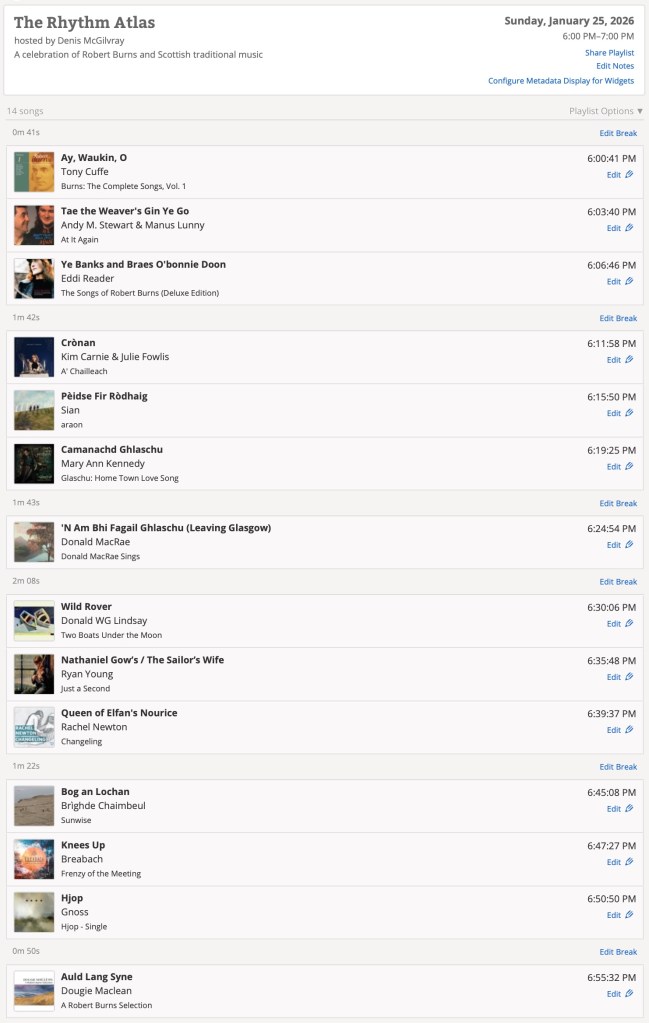Click the edit pencil icon for Camanachd Ghlaschu

point(629,467)
